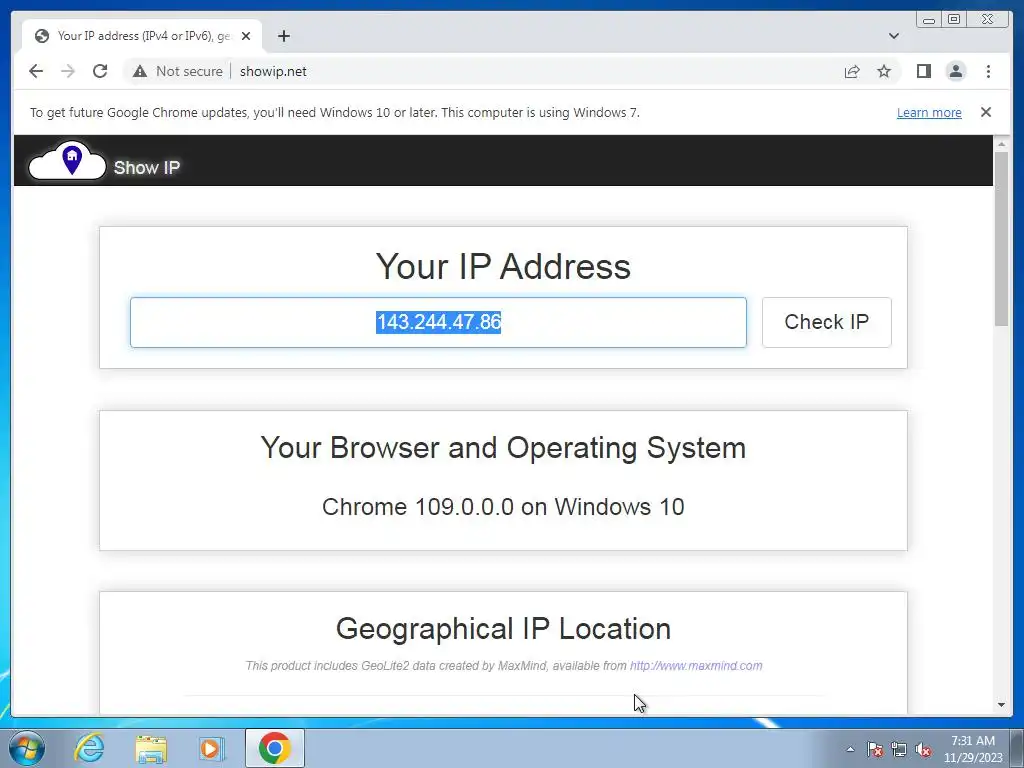Click the Show IP cloud logo
This screenshot has height=768, width=1024.
tap(67, 161)
